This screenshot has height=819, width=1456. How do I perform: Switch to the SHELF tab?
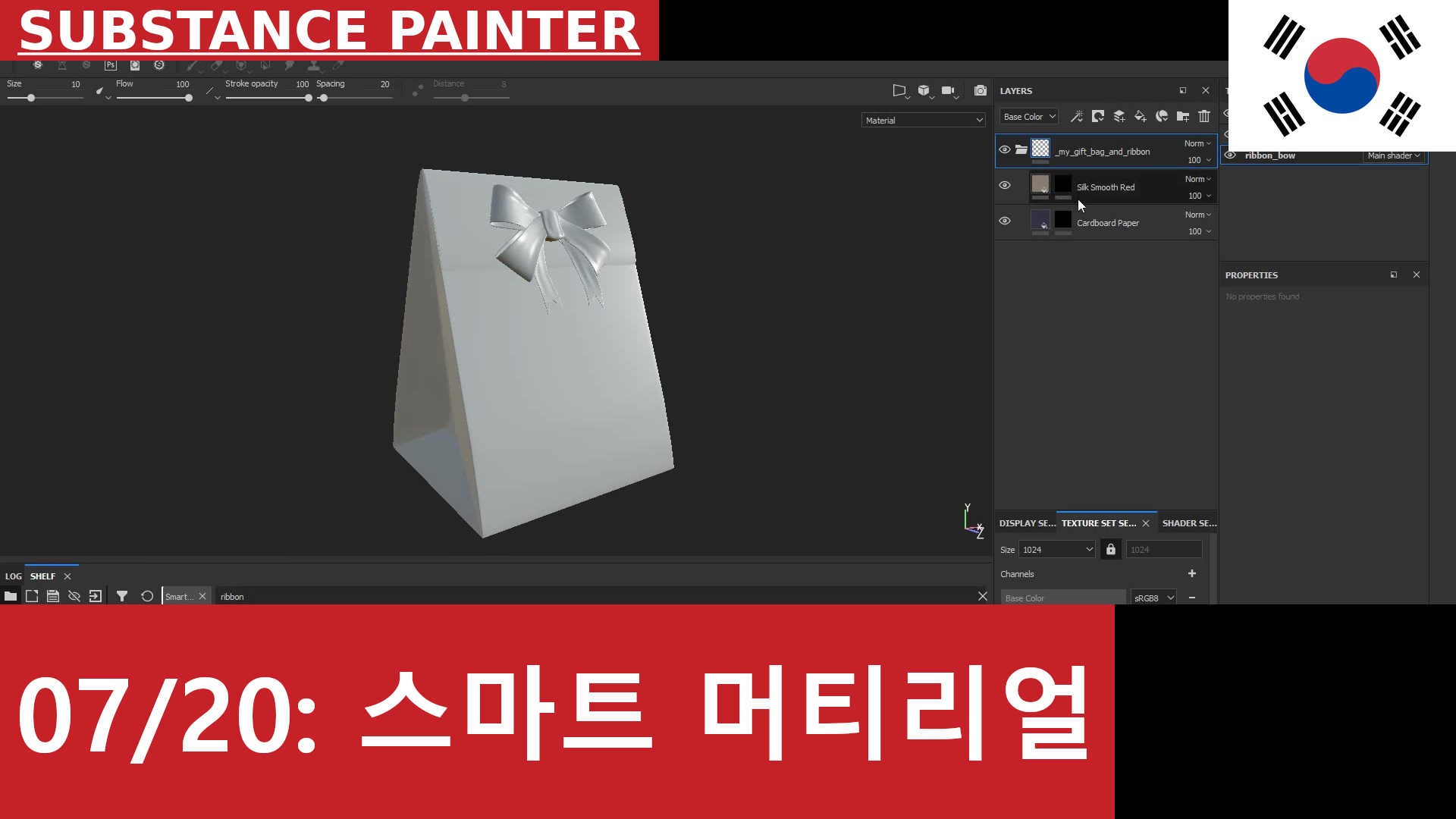pyautogui.click(x=42, y=576)
